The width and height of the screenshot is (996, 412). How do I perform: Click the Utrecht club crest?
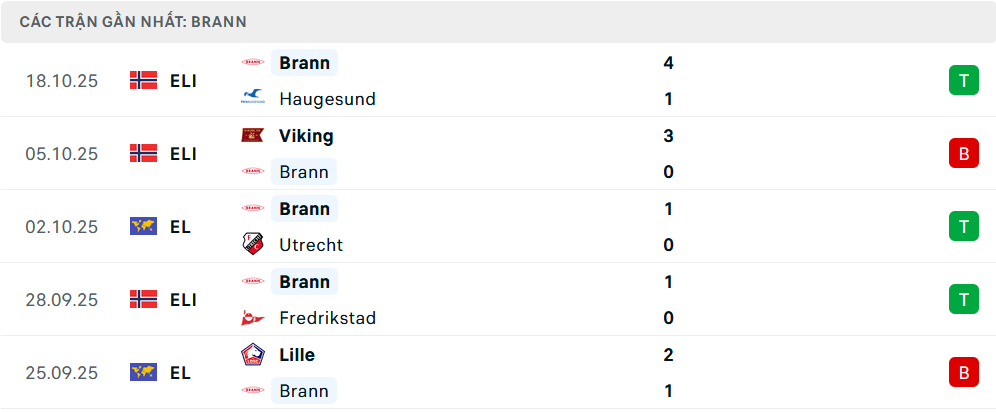(252, 244)
